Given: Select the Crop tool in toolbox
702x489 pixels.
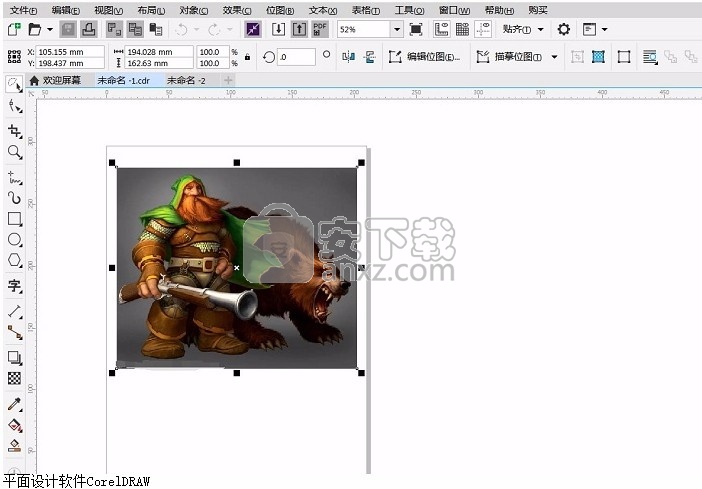Looking at the screenshot, I should [x=14, y=130].
